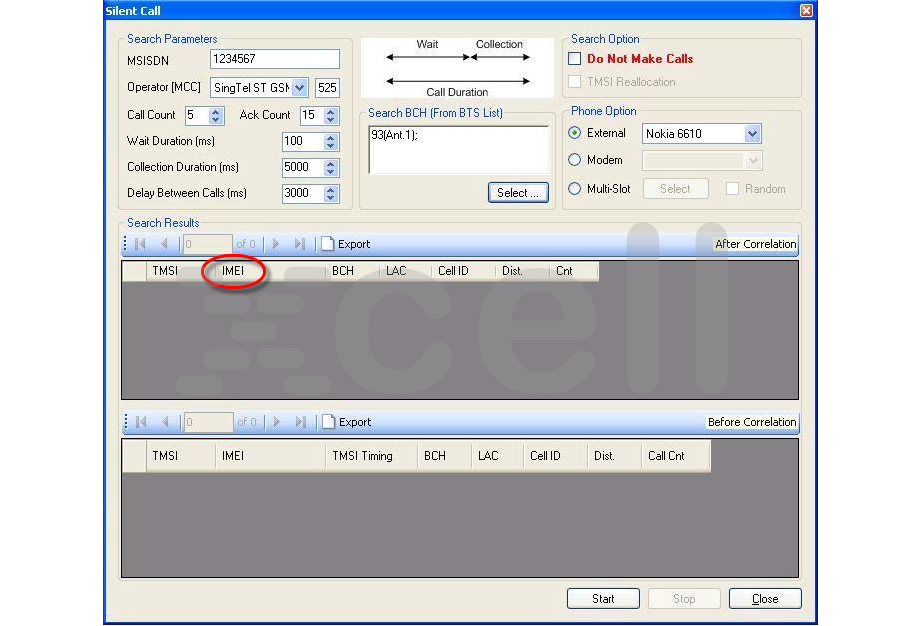Adjust the Collection Duration spinner

(x=332, y=167)
